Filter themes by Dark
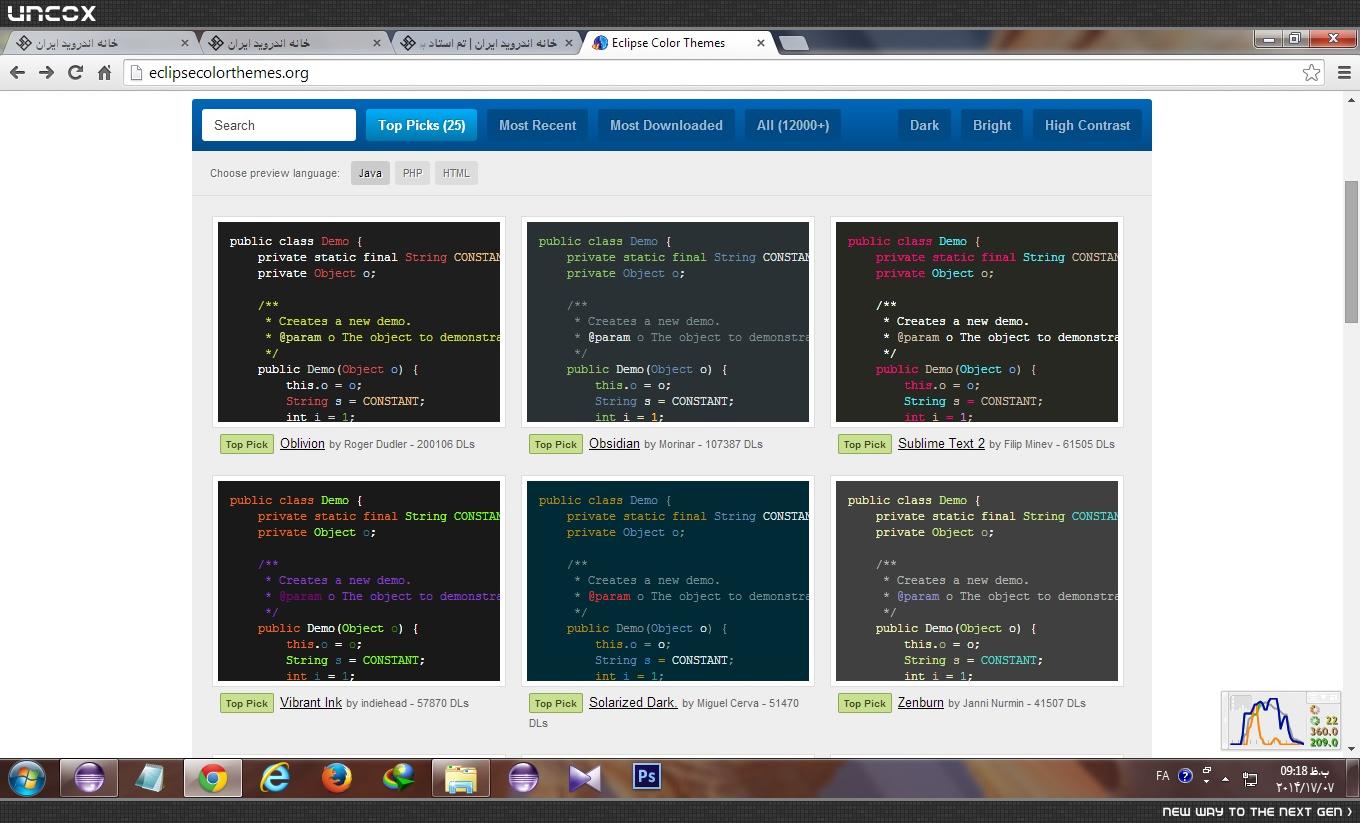 tap(924, 125)
